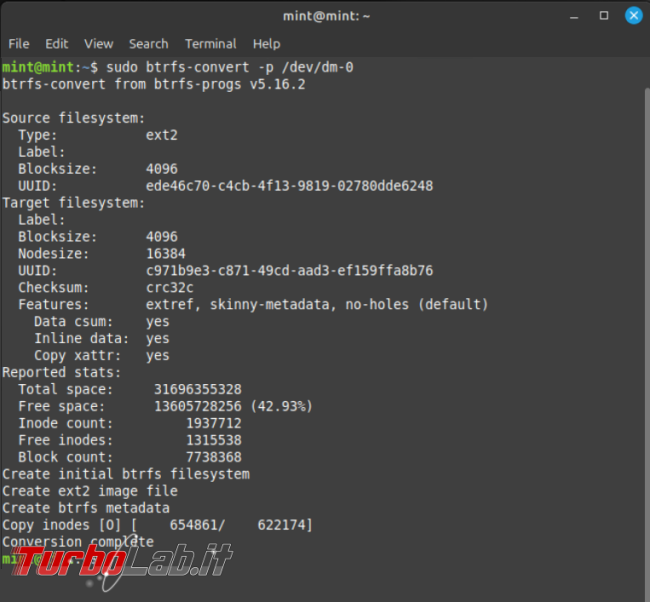Click the 'Copy inodes [O]' progress line
This screenshot has width=650, height=602.
158,525
